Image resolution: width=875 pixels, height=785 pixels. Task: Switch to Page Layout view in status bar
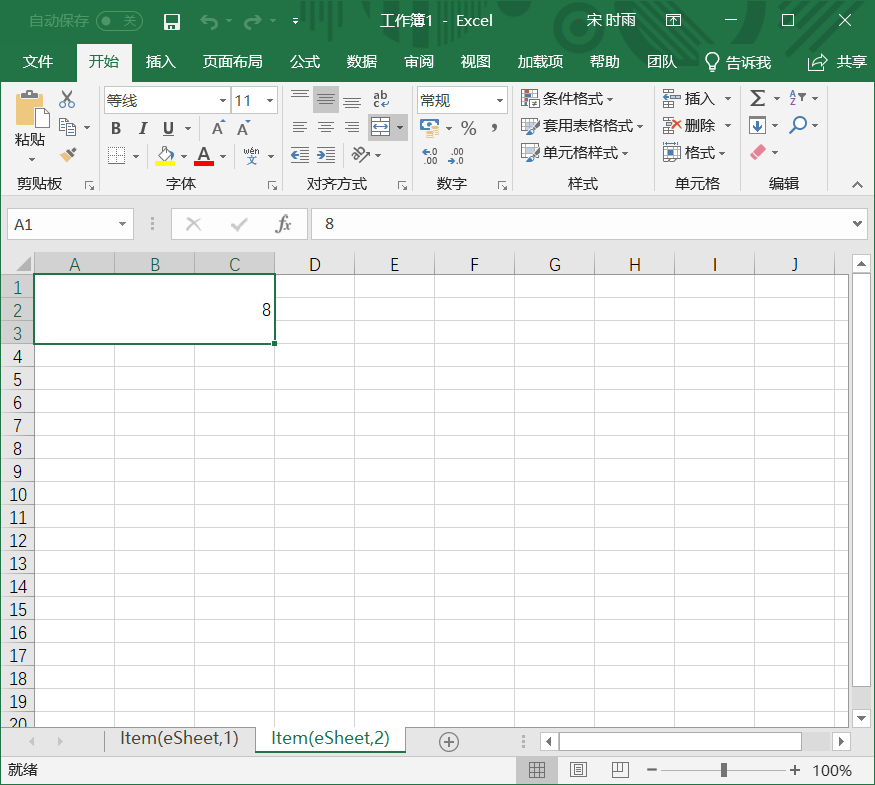point(578,770)
